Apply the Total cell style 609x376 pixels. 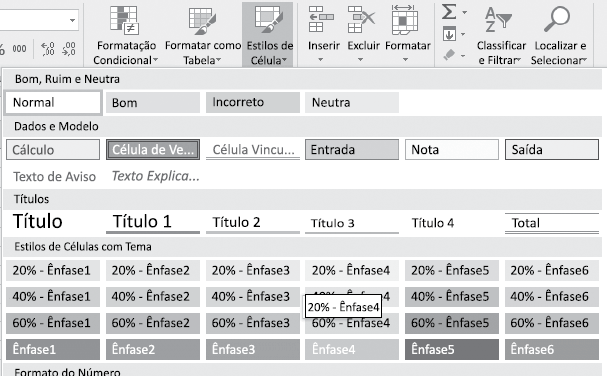click(552, 222)
